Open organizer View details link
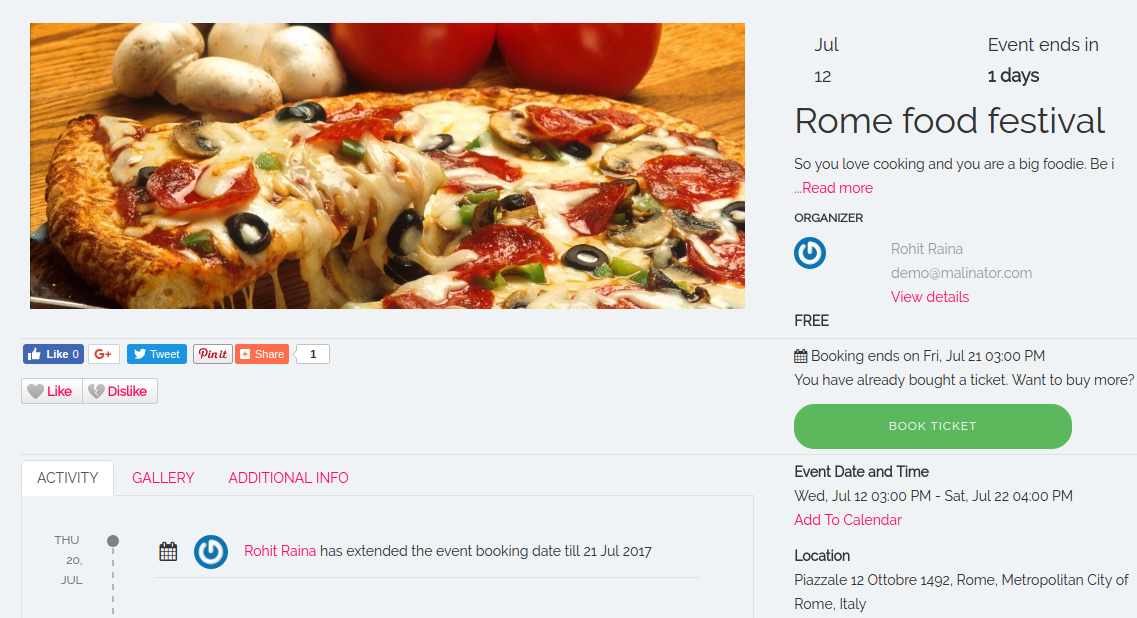1137x618 pixels. click(x=930, y=297)
